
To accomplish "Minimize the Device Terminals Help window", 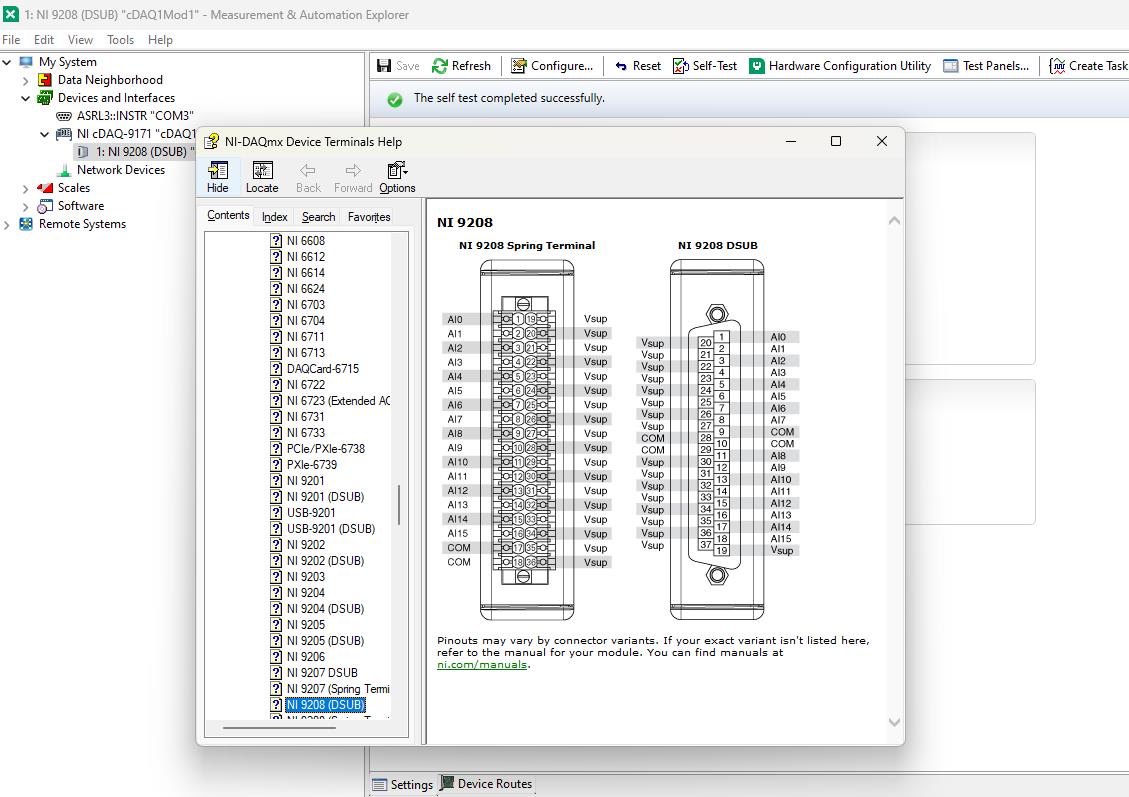I will click(791, 141).
